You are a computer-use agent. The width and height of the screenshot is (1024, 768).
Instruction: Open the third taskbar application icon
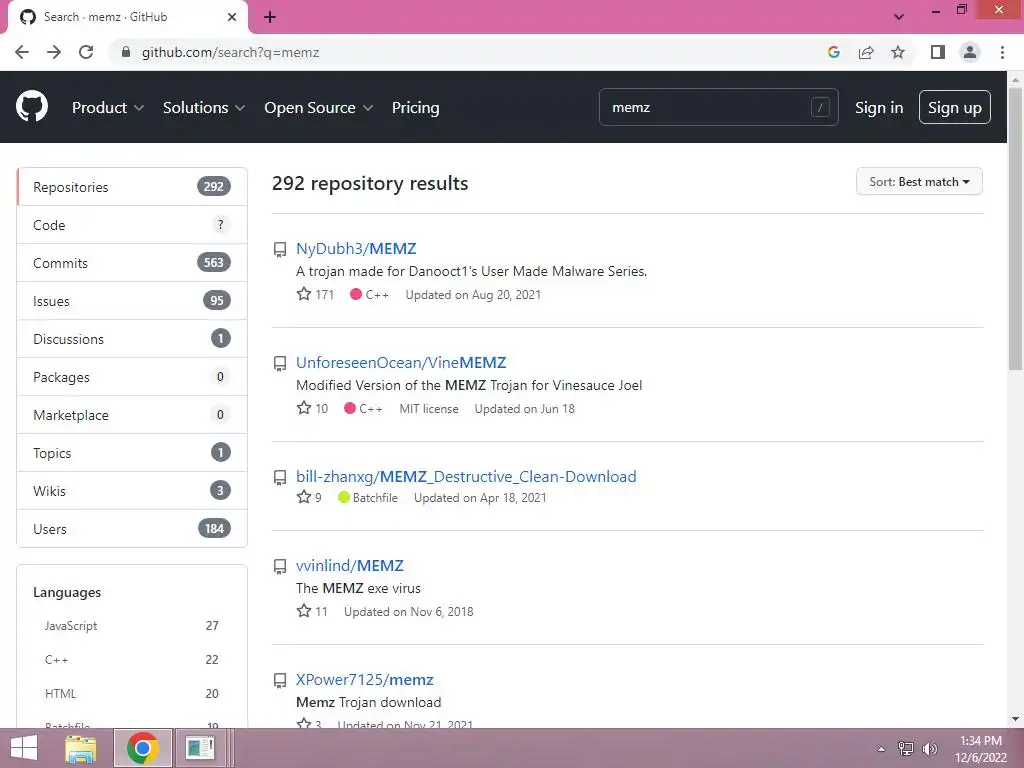200,748
